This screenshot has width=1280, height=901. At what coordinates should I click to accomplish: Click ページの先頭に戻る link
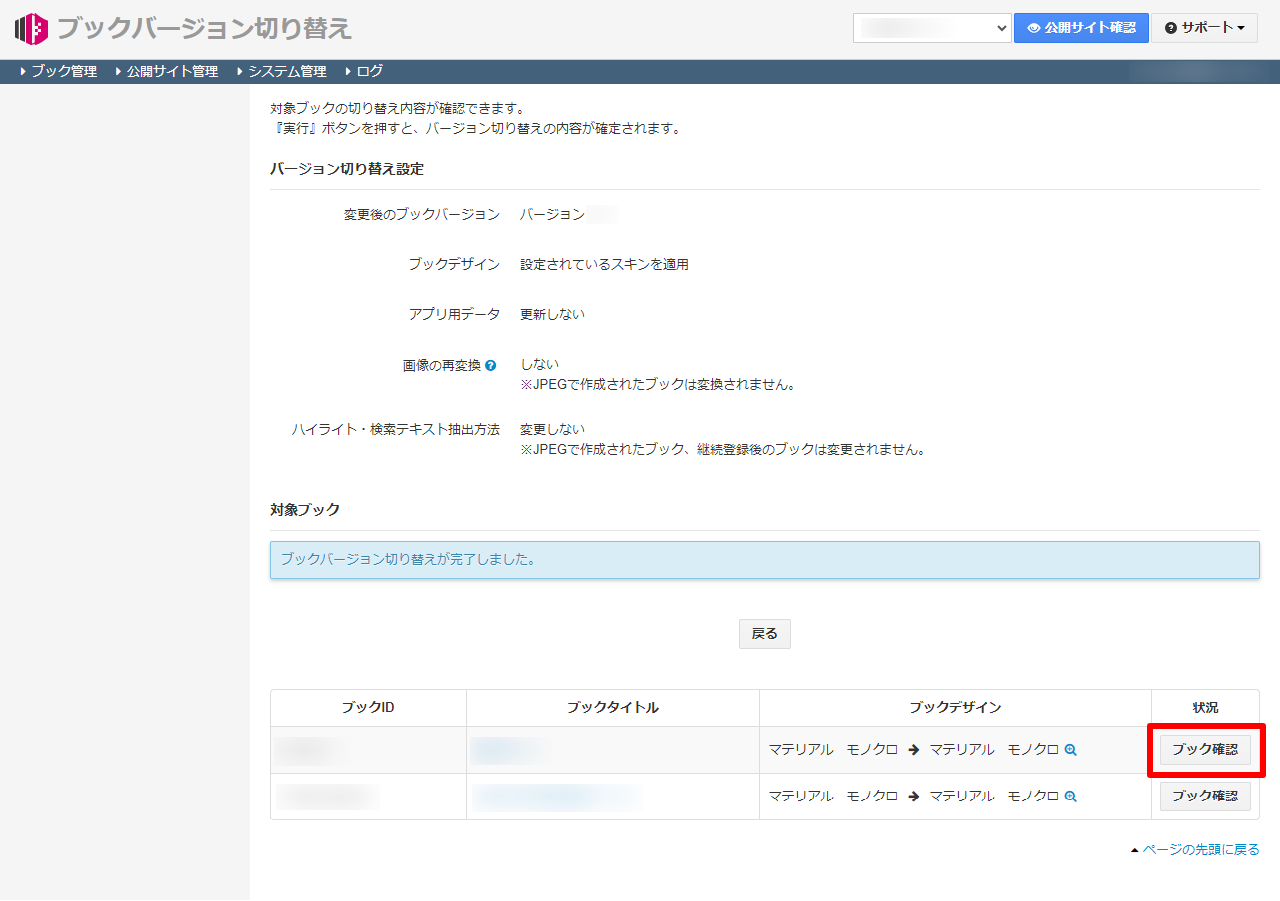(1200, 850)
